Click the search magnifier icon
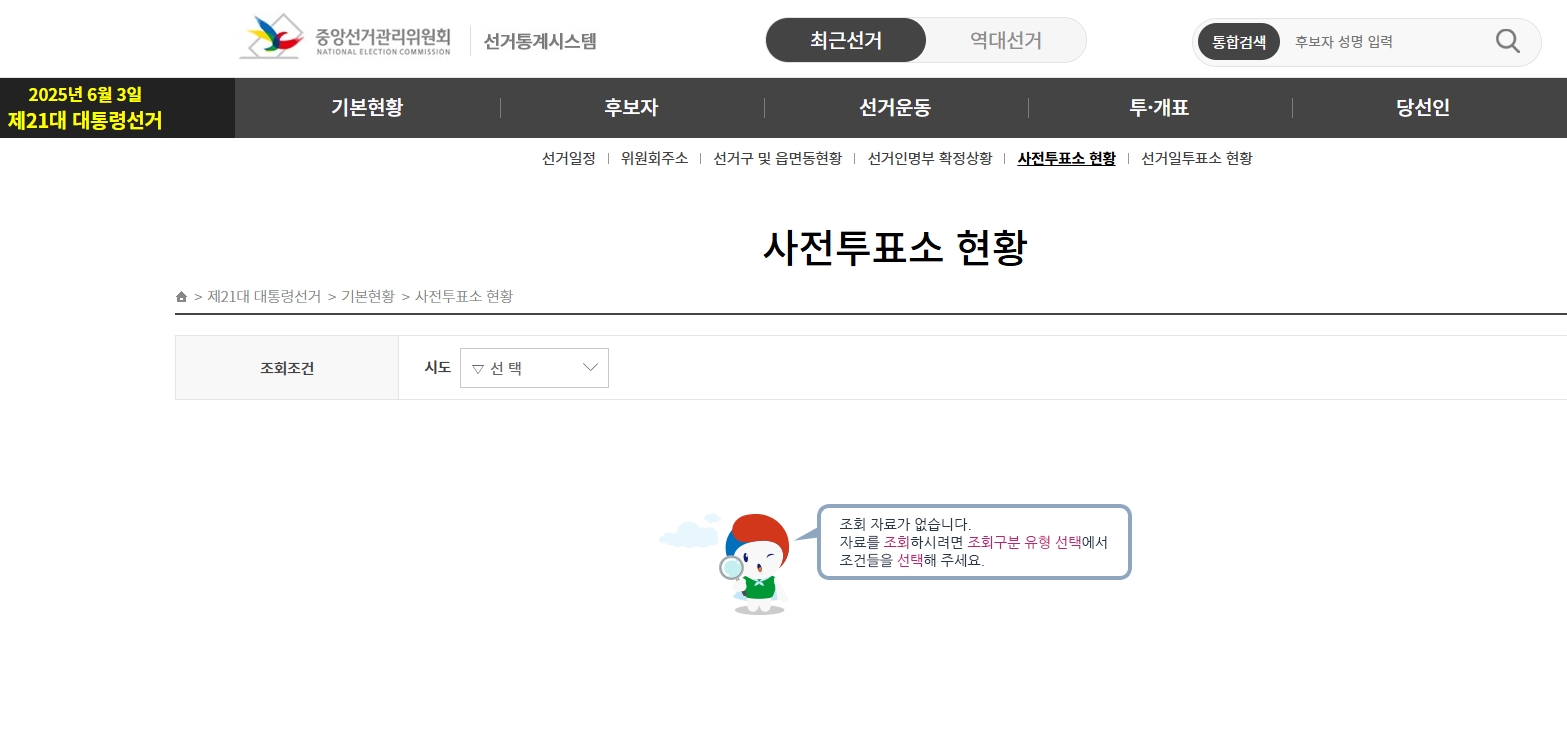The height and width of the screenshot is (750, 1567). click(1506, 41)
